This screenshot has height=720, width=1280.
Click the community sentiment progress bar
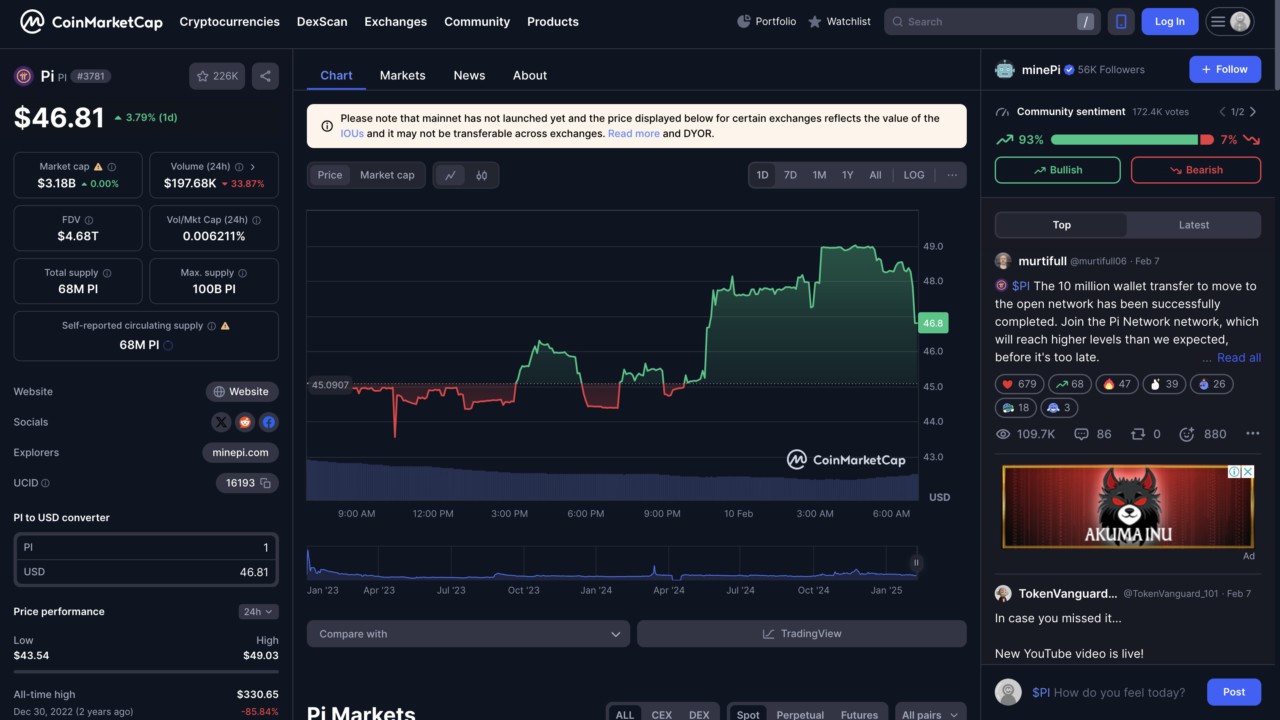(1133, 140)
